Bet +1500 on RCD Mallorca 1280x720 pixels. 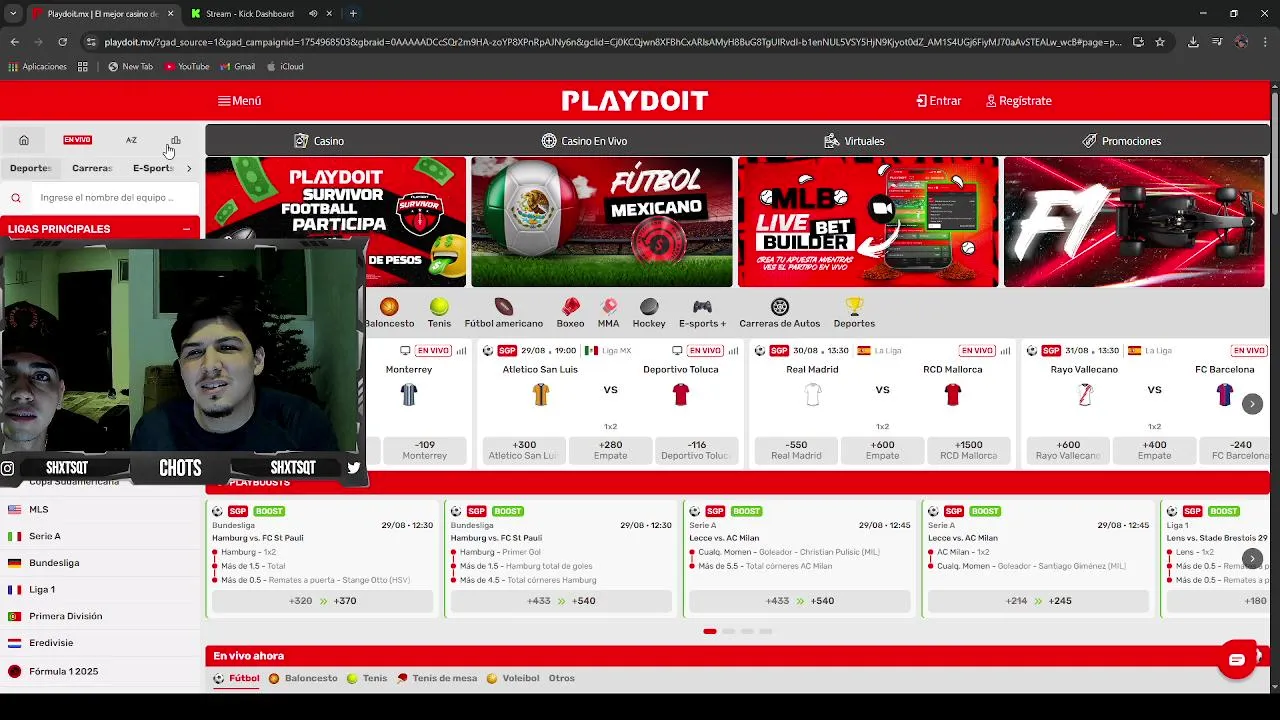point(969,450)
